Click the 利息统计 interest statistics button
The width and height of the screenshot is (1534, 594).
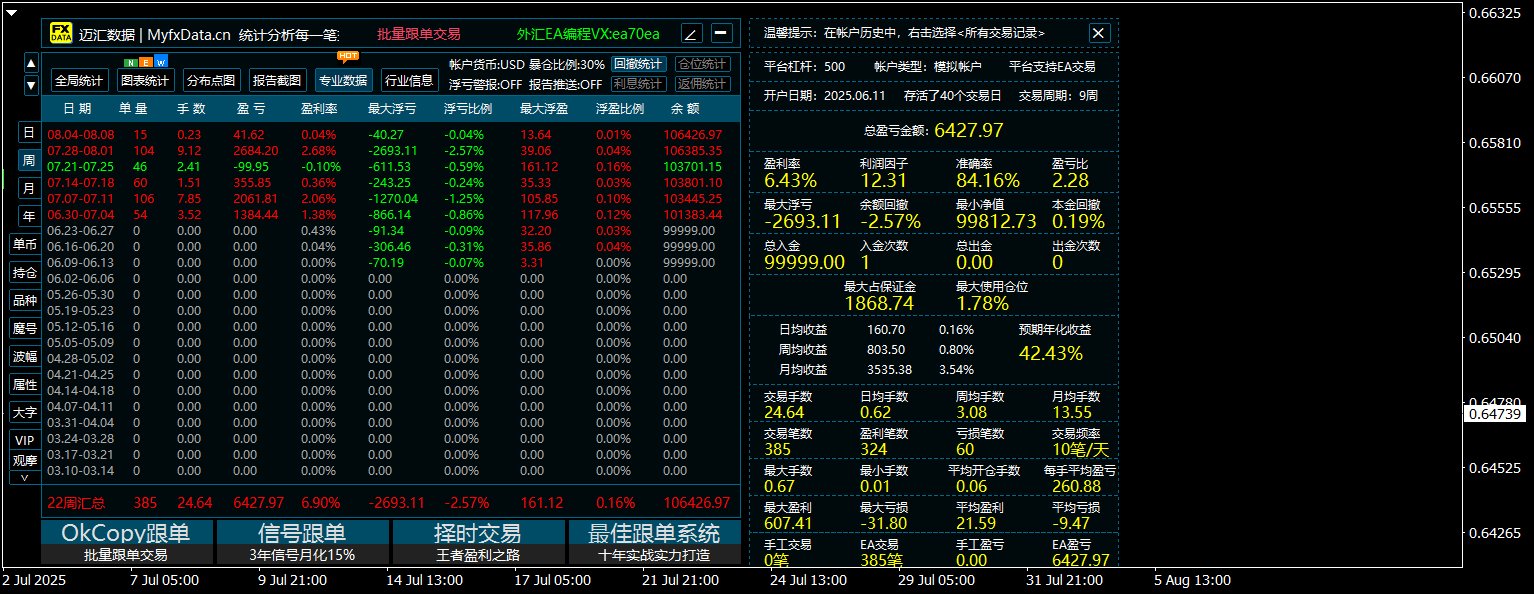pos(638,84)
